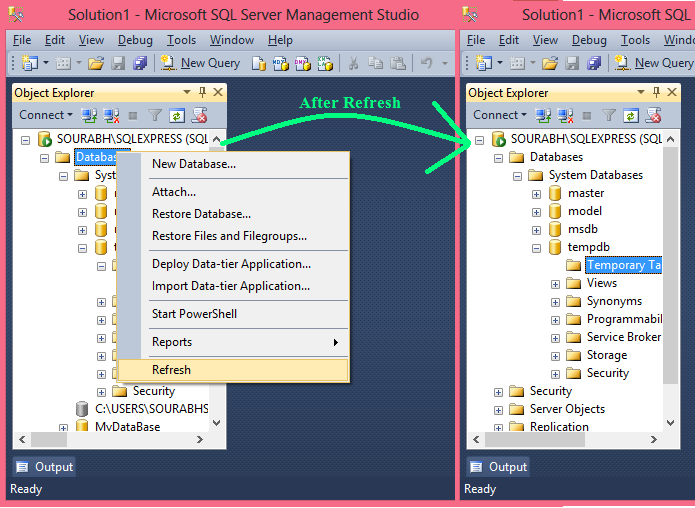Click horizontal scrollbar thumb in right Object Explorer
This screenshot has width=695, height=508.
[535, 440]
